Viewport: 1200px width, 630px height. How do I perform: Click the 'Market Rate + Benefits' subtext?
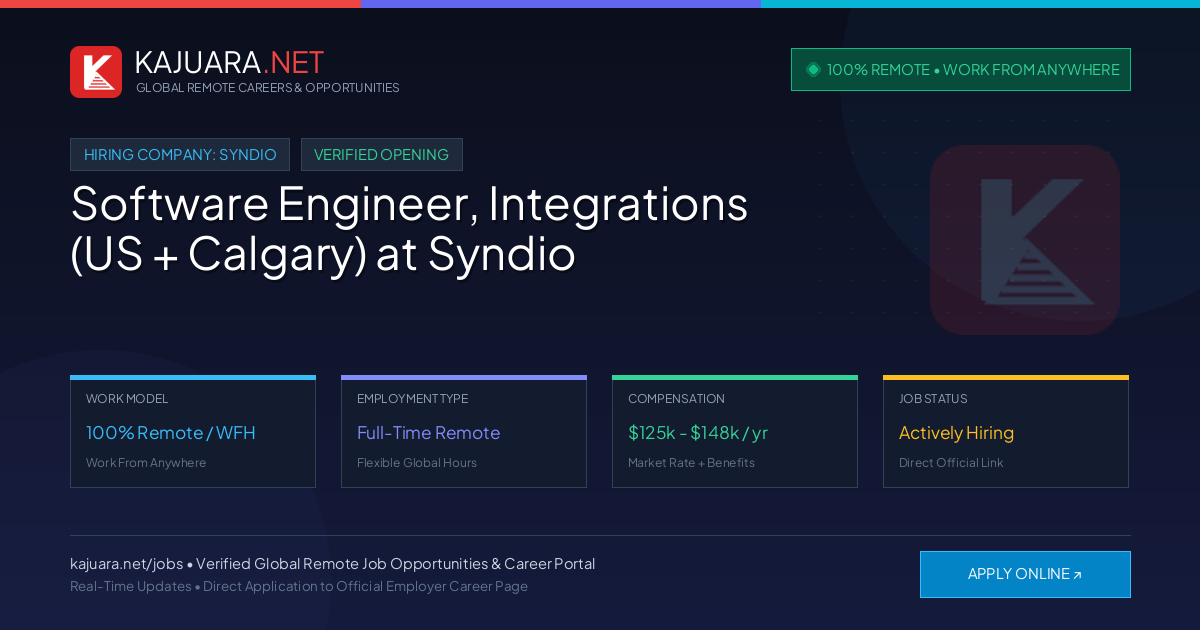[x=691, y=463]
